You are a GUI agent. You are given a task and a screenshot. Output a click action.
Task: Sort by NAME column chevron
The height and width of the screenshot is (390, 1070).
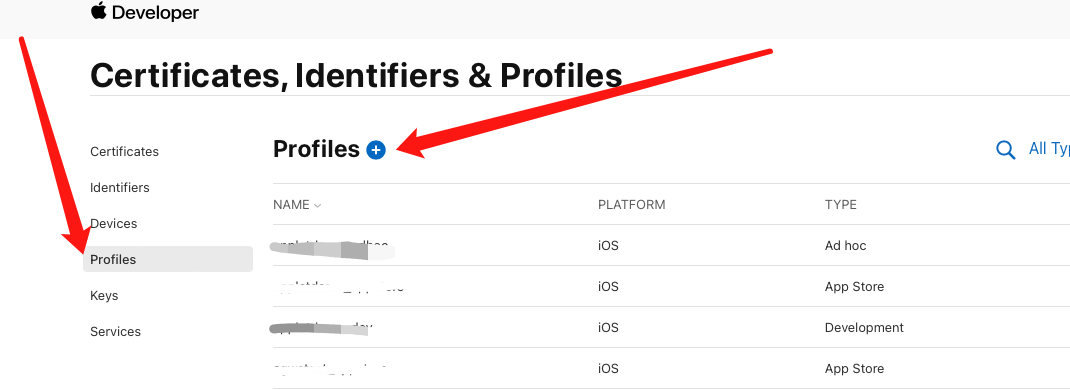point(317,205)
